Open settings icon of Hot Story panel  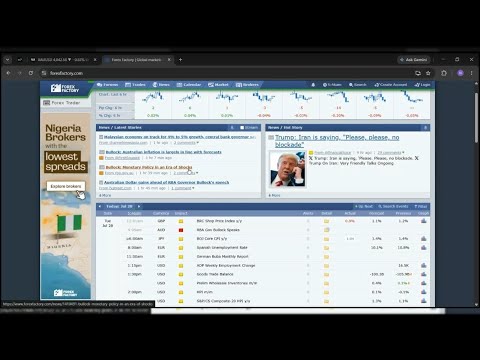click(425, 128)
